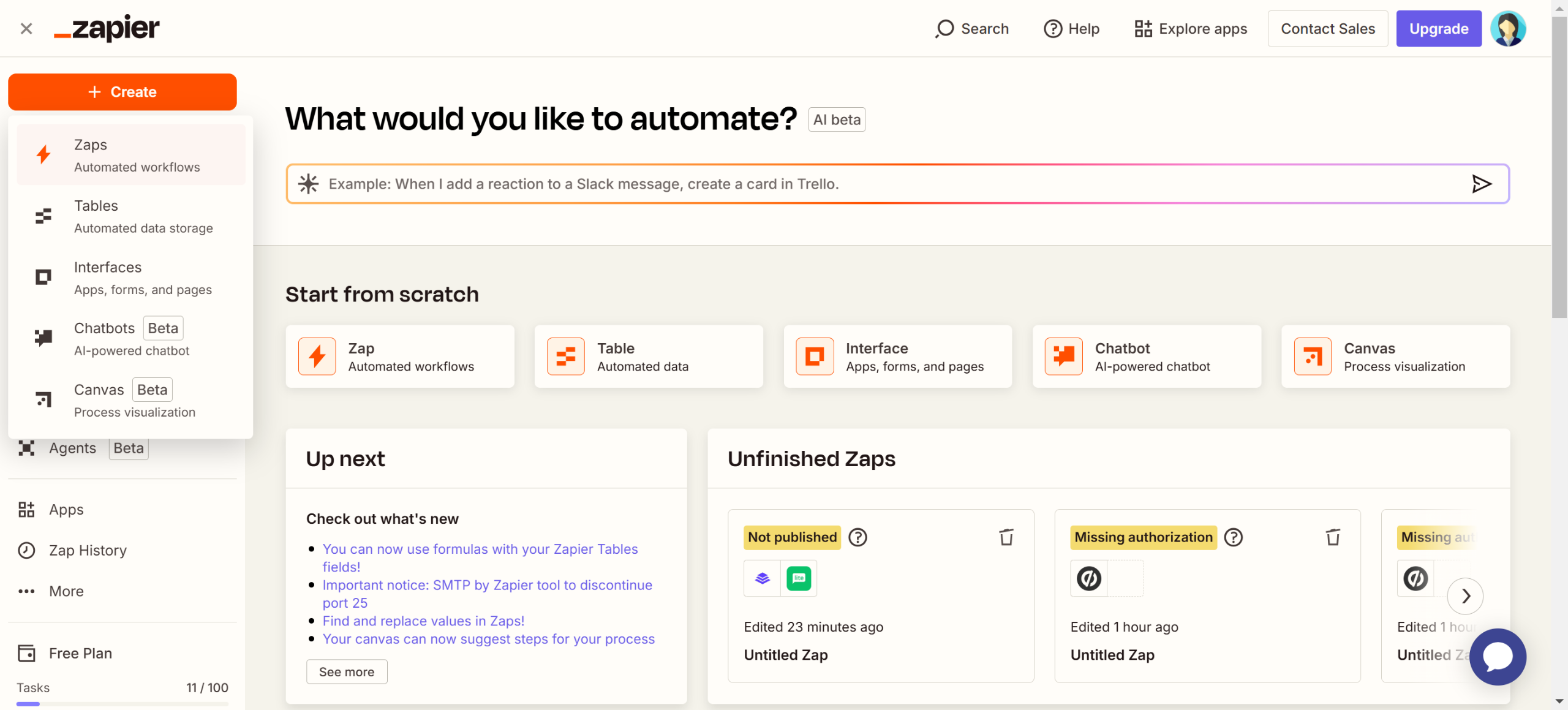Image resolution: width=1568 pixels, height=710 pixels.
Task: Submit the prompt with the send arrow
Action: point(1482,184)
